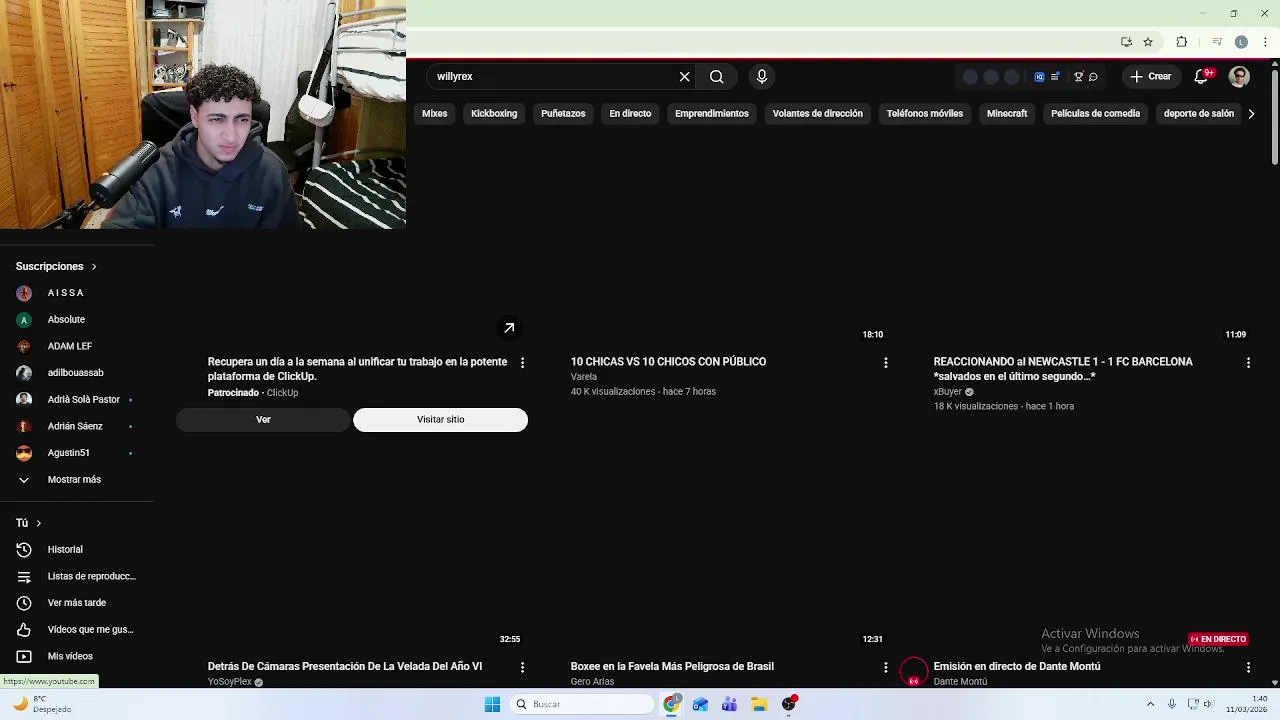The width and height of the screenshot is (1280, 720).
Task: Select the Minecraft filter chip
Action: point(1007,114)
